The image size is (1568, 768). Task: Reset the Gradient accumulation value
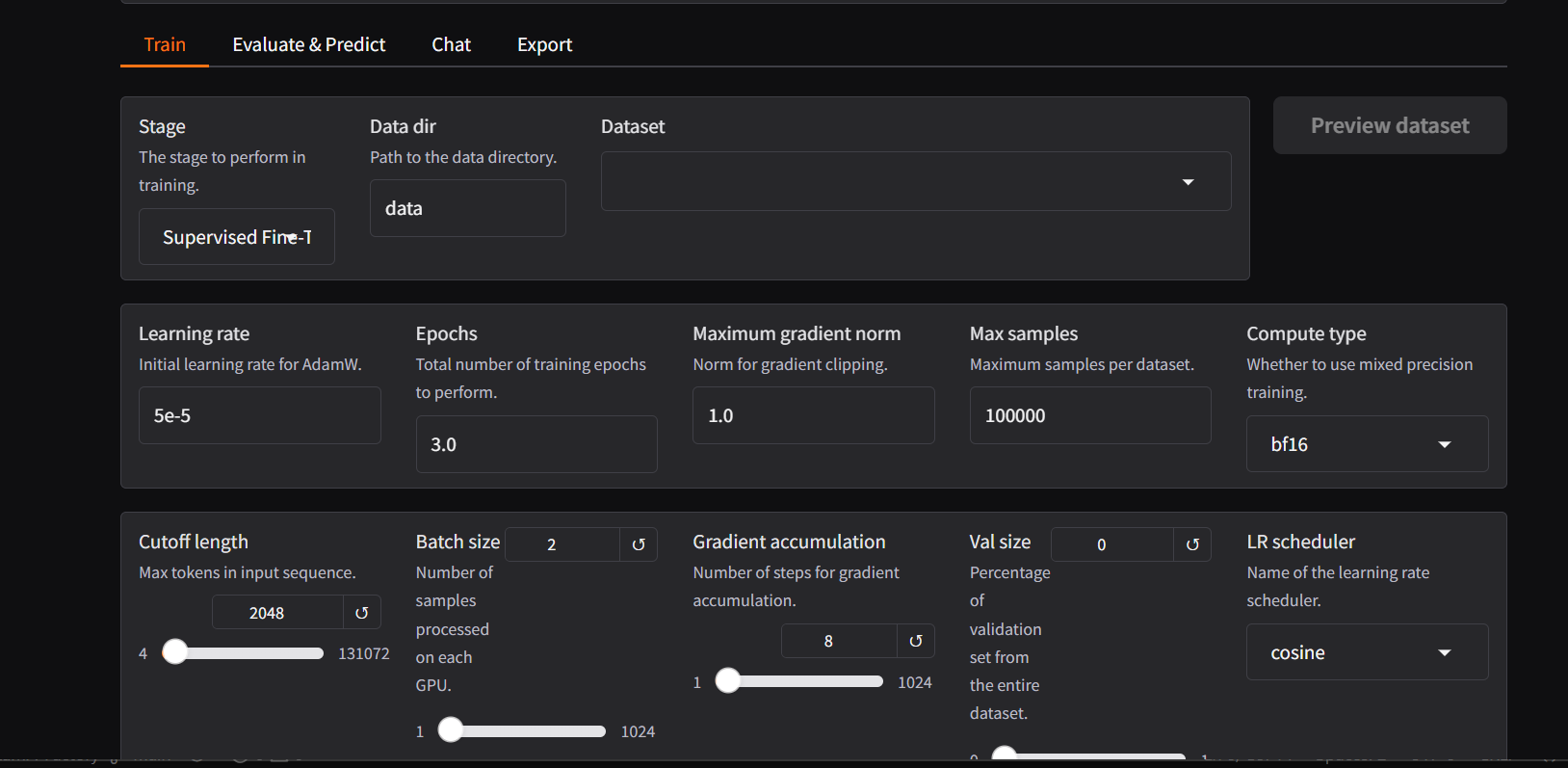[915, 641]
